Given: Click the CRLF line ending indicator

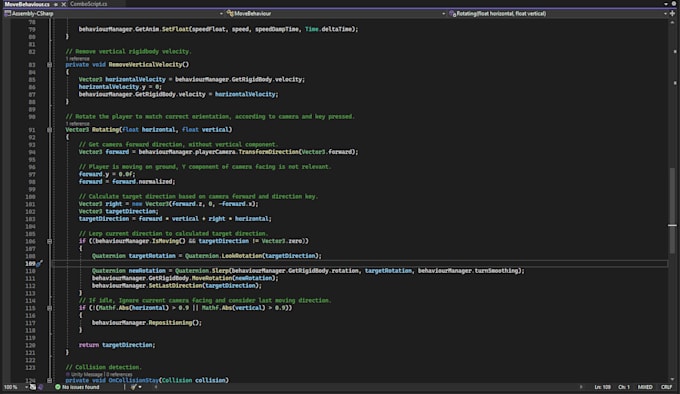Looking at the screenshot, I should pos(666,387).
